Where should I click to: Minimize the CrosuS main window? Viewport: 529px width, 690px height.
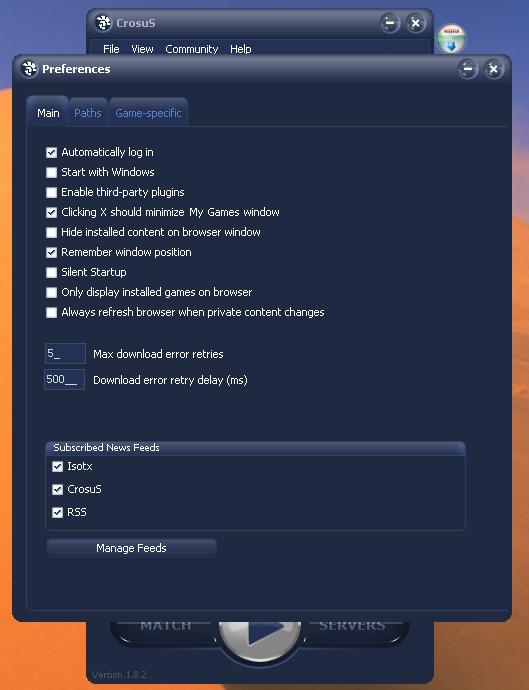point(390,23)
